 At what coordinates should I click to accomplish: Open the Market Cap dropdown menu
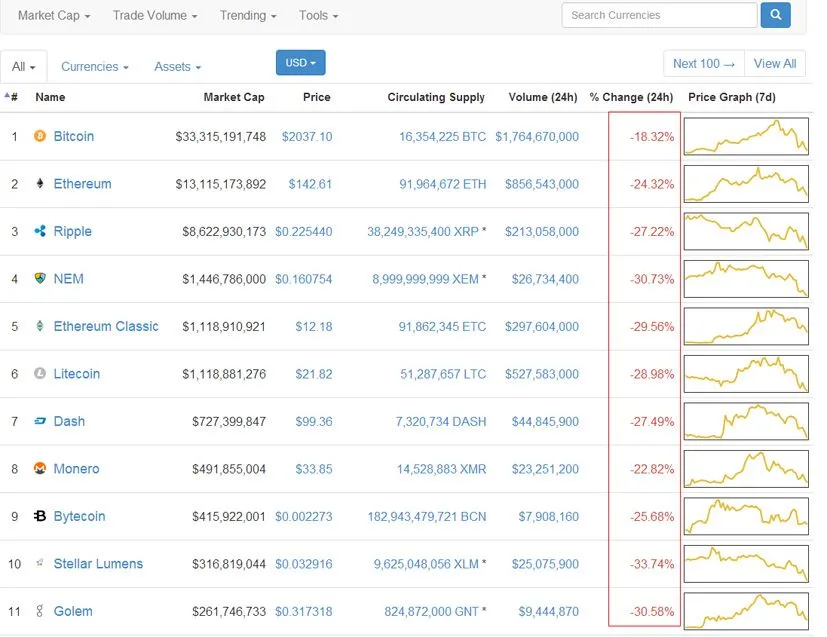coord(54,16)
